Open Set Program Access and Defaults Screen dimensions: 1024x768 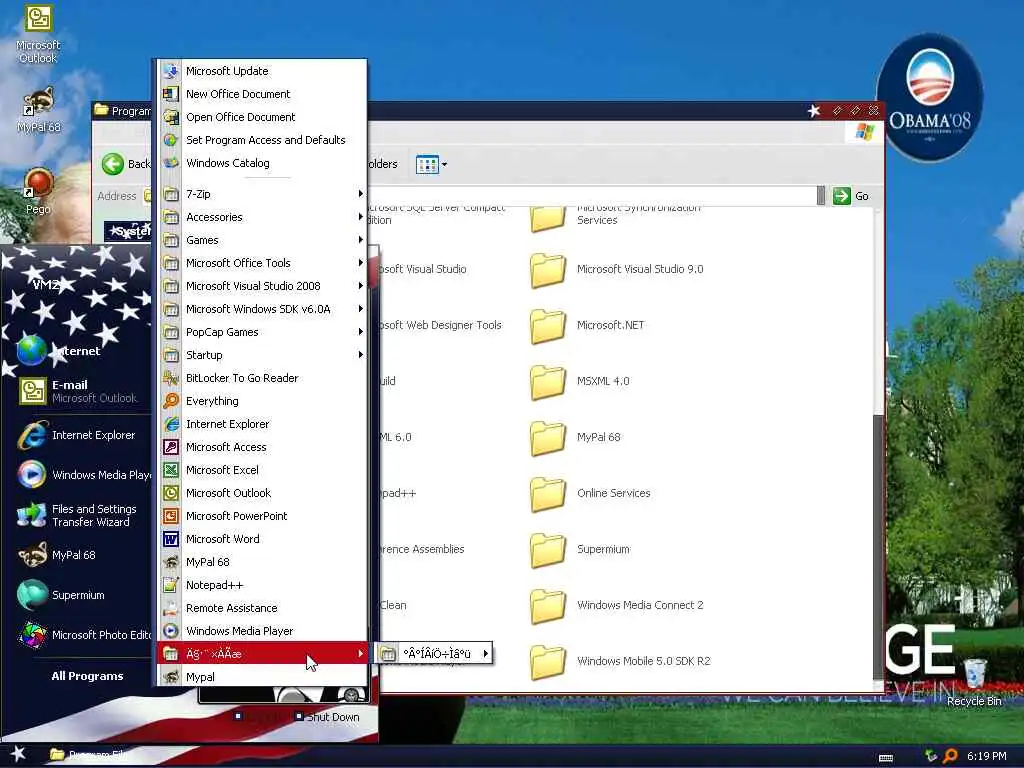pos(261,140)
